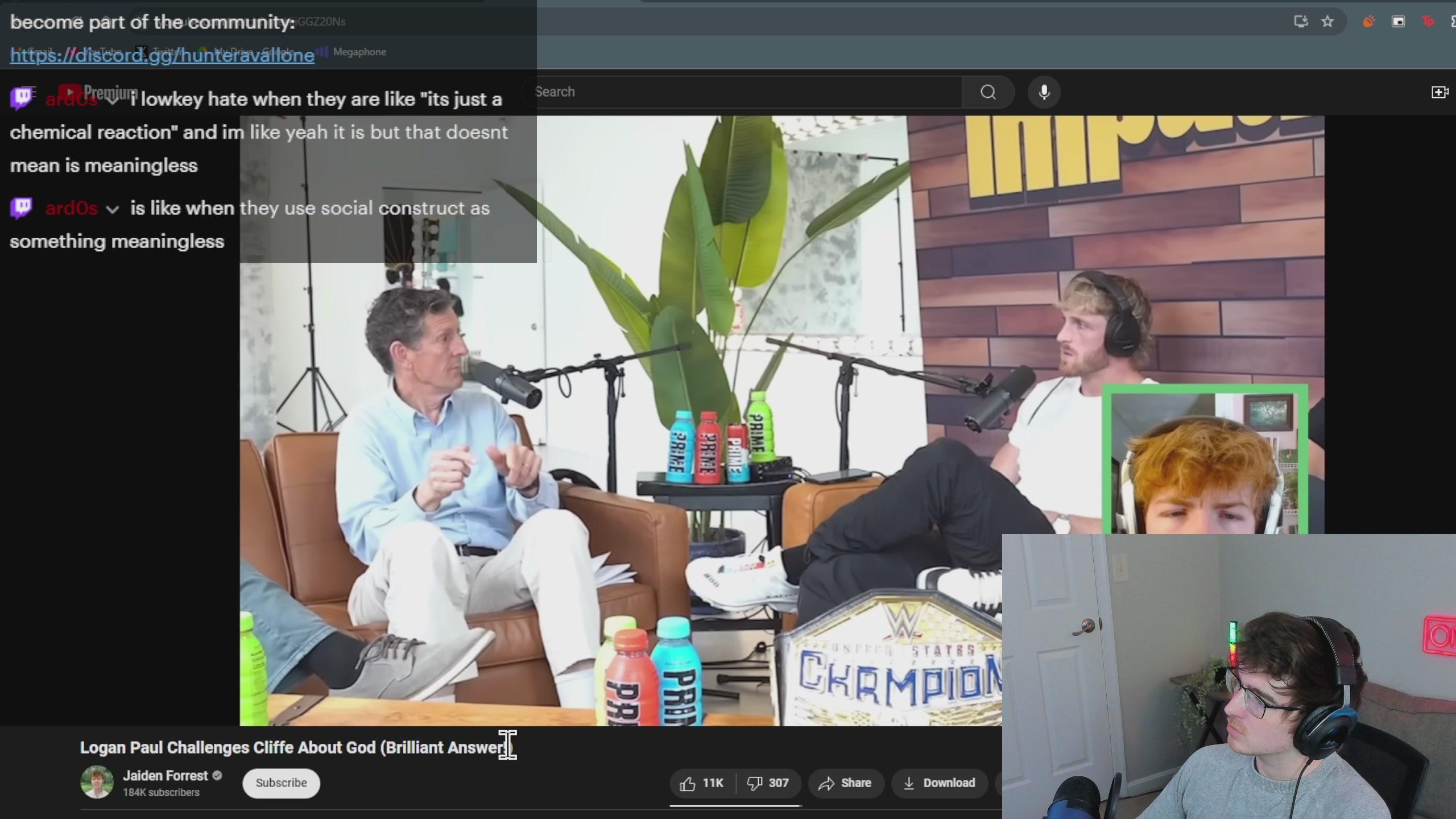The image size is (1456, 819).
Task: Open the orange browser extension icon
Action: [1369, 22]
